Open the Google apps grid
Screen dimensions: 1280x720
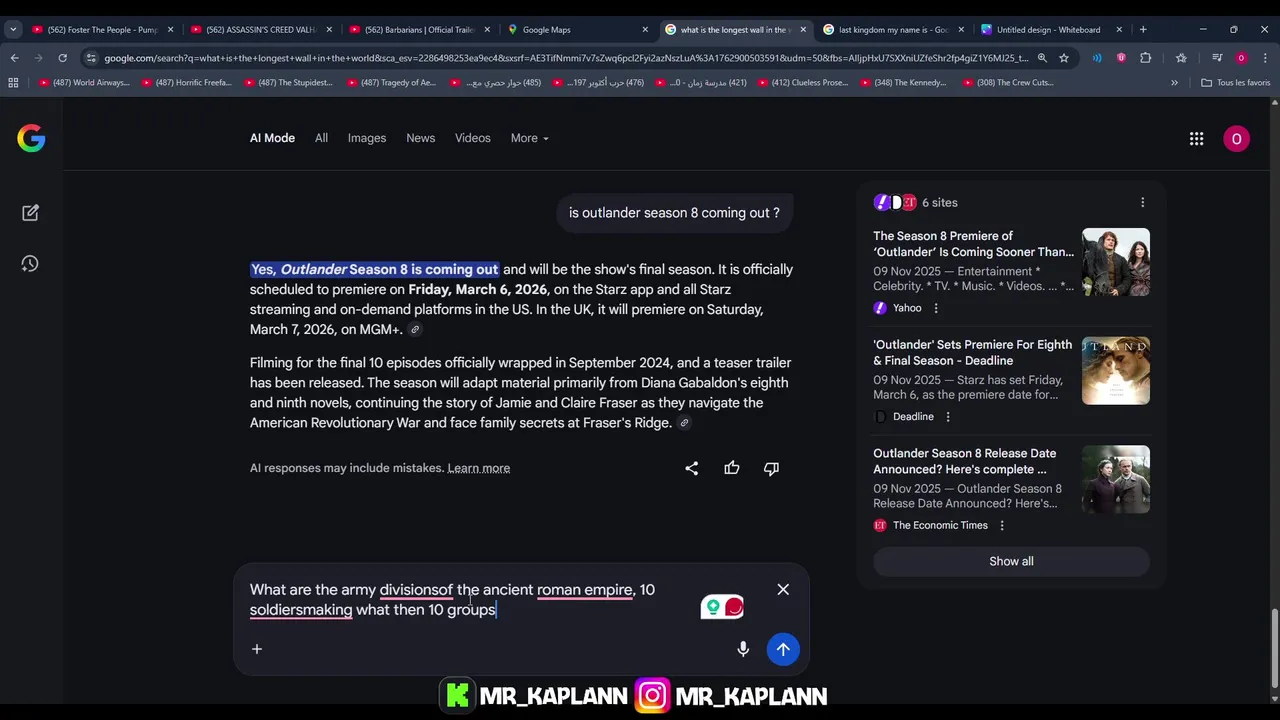1196,139
